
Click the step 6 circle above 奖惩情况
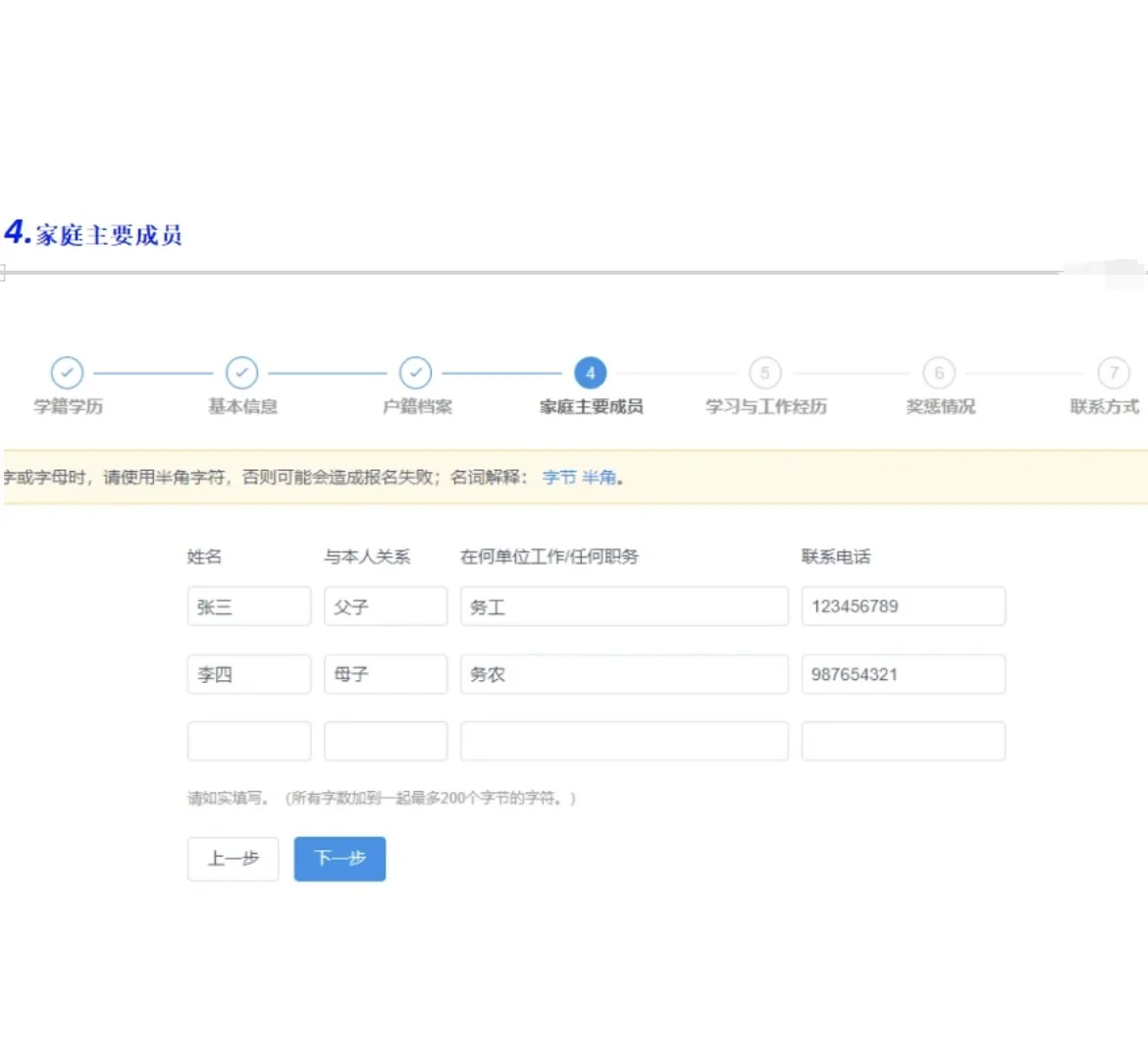click(x=939, y=373)
